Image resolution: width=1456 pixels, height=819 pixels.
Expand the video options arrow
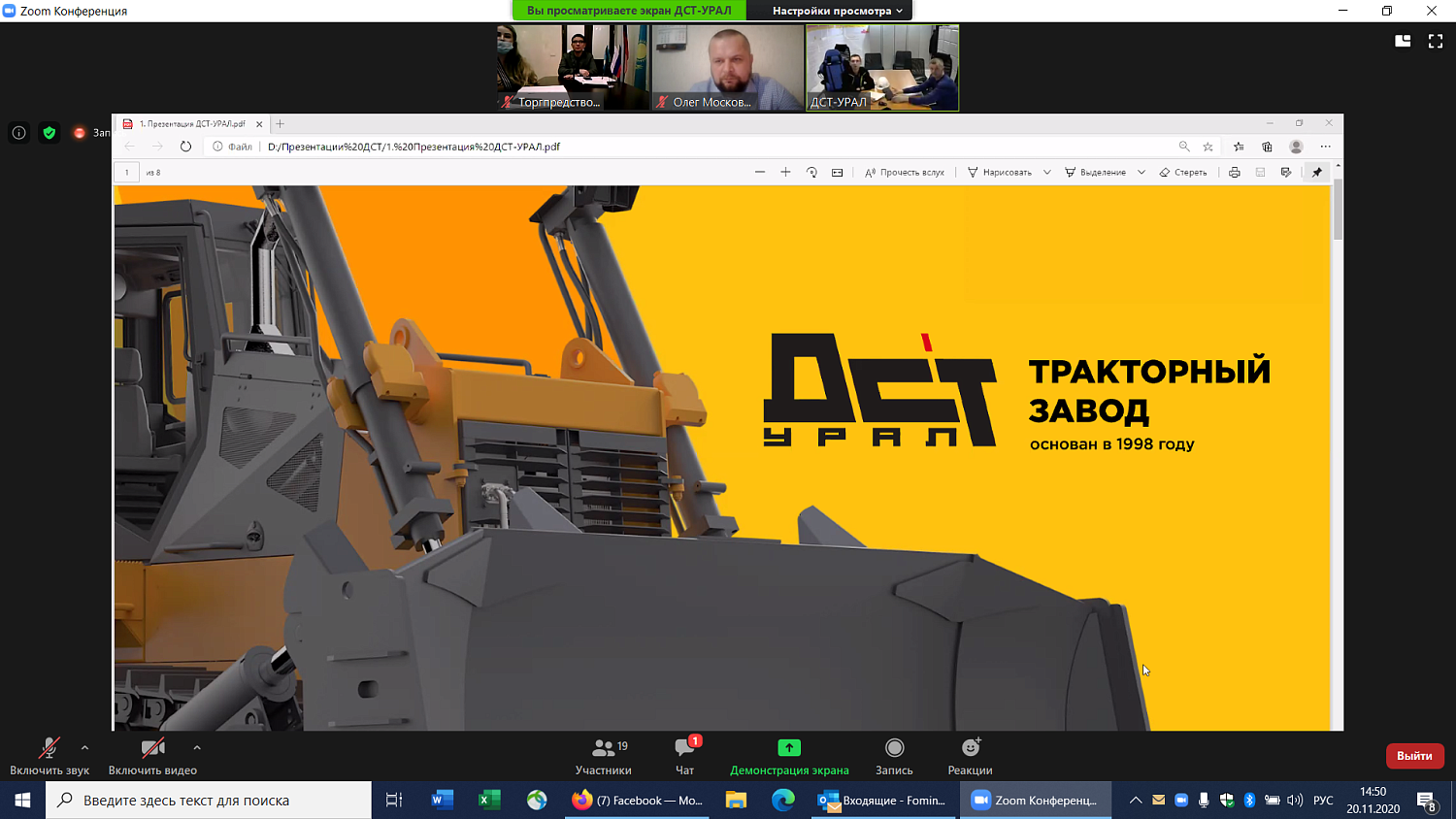point(197,747)
